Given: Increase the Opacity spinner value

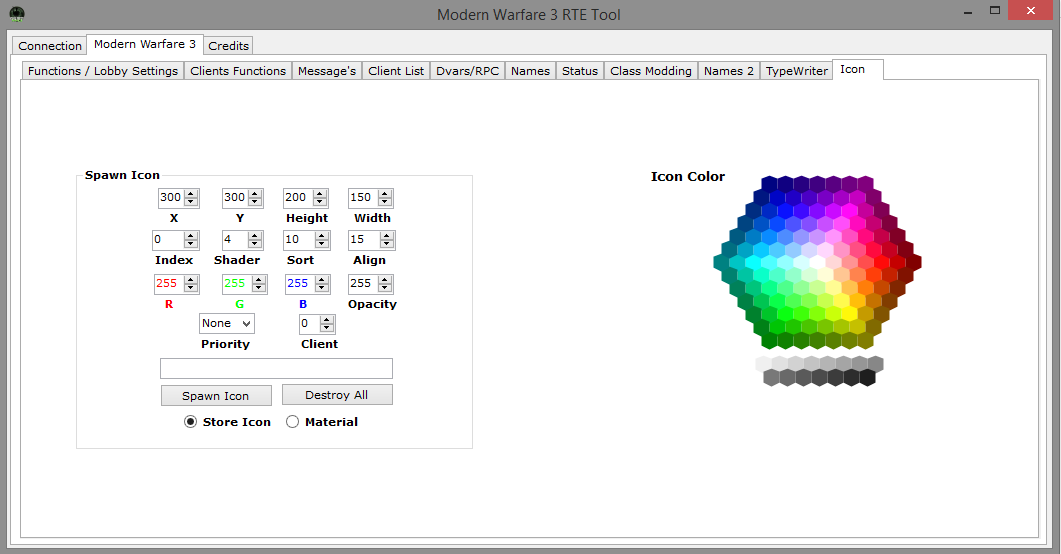Looking at the screenshot, I should coord(386,280).
